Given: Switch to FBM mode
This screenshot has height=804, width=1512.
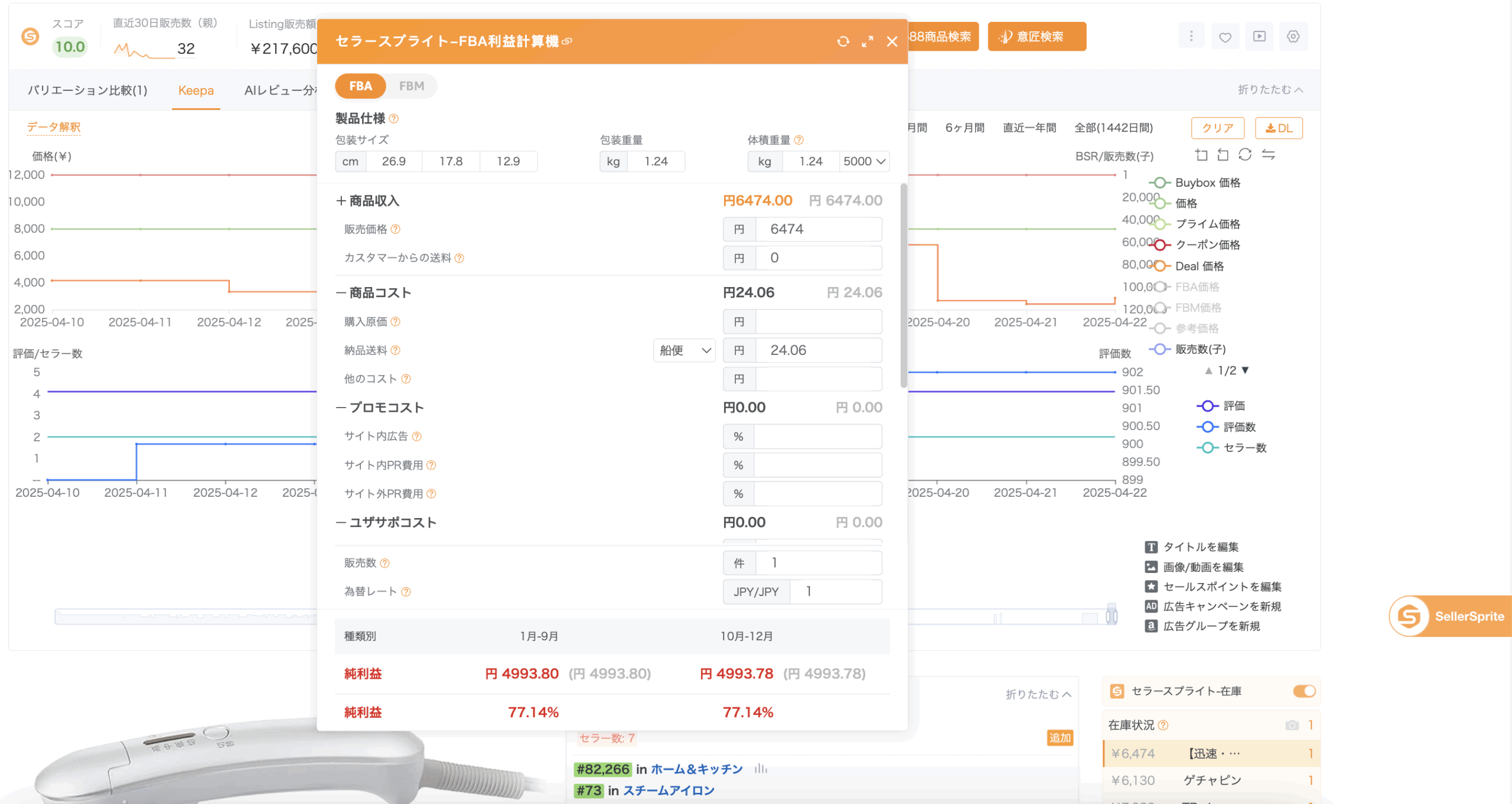Looking at the screenshot, I should coord(412,86).
